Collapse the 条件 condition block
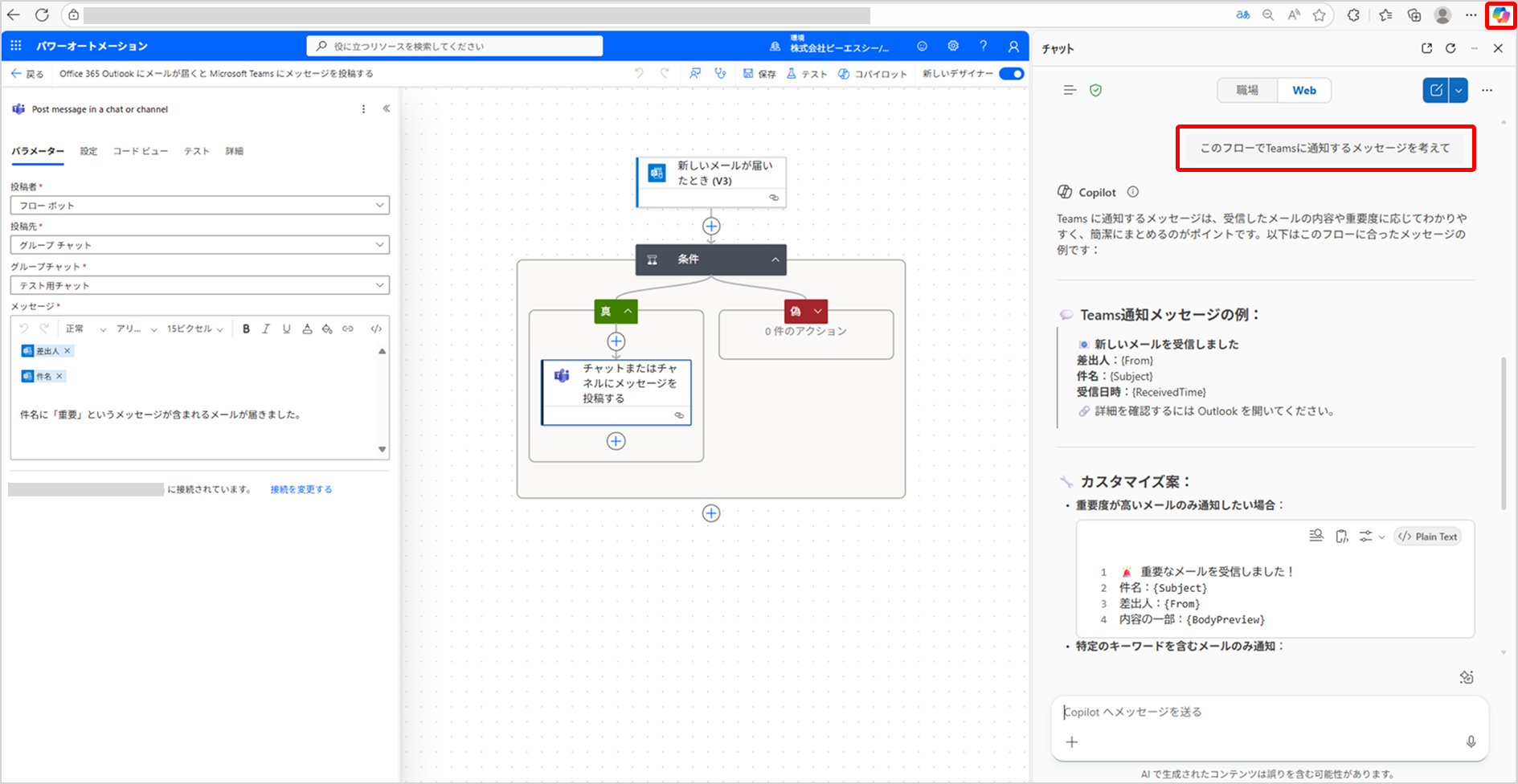 (775, 259)
